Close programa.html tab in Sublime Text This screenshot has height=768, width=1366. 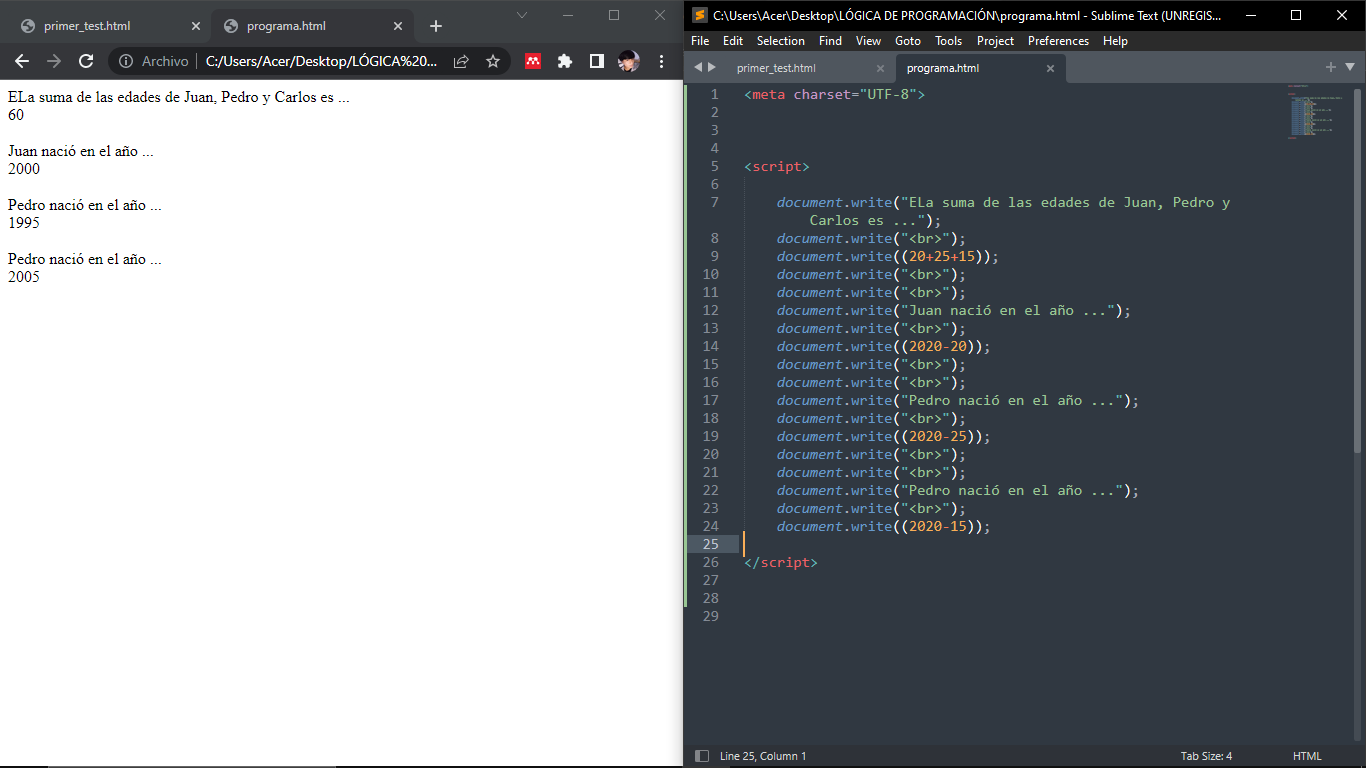[x=1050, y=68]
